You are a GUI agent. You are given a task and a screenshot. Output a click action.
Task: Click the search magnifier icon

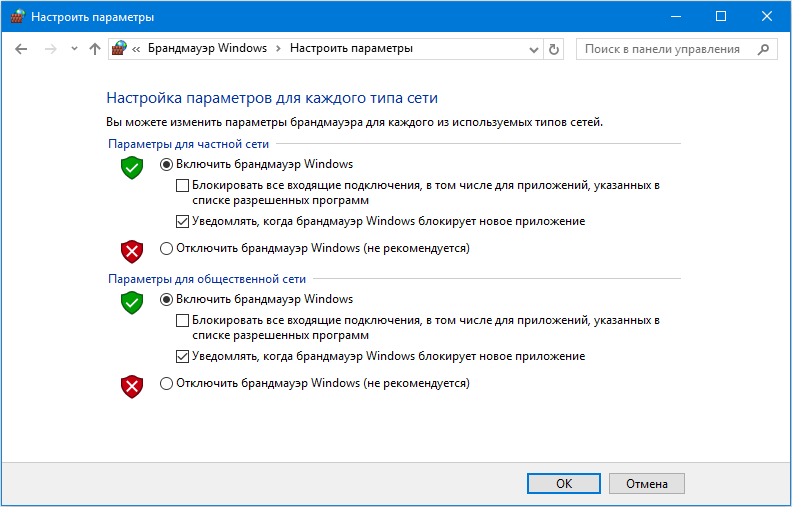point(762,48)
